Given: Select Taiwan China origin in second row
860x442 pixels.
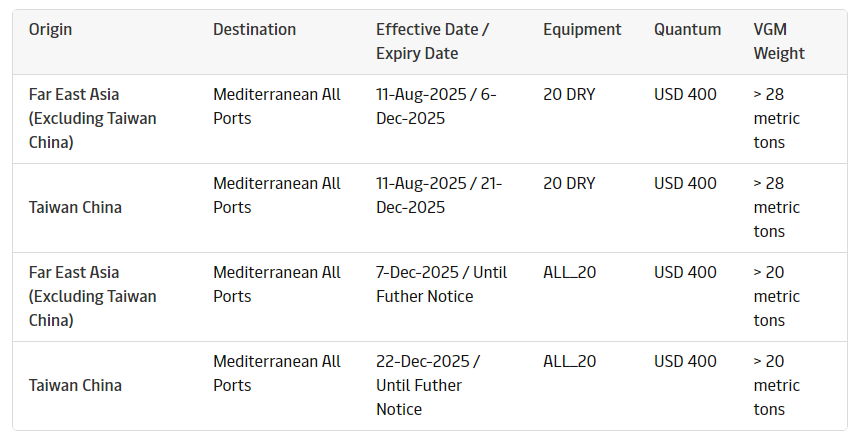Looking at the screenshot, I should coord(75,208).
